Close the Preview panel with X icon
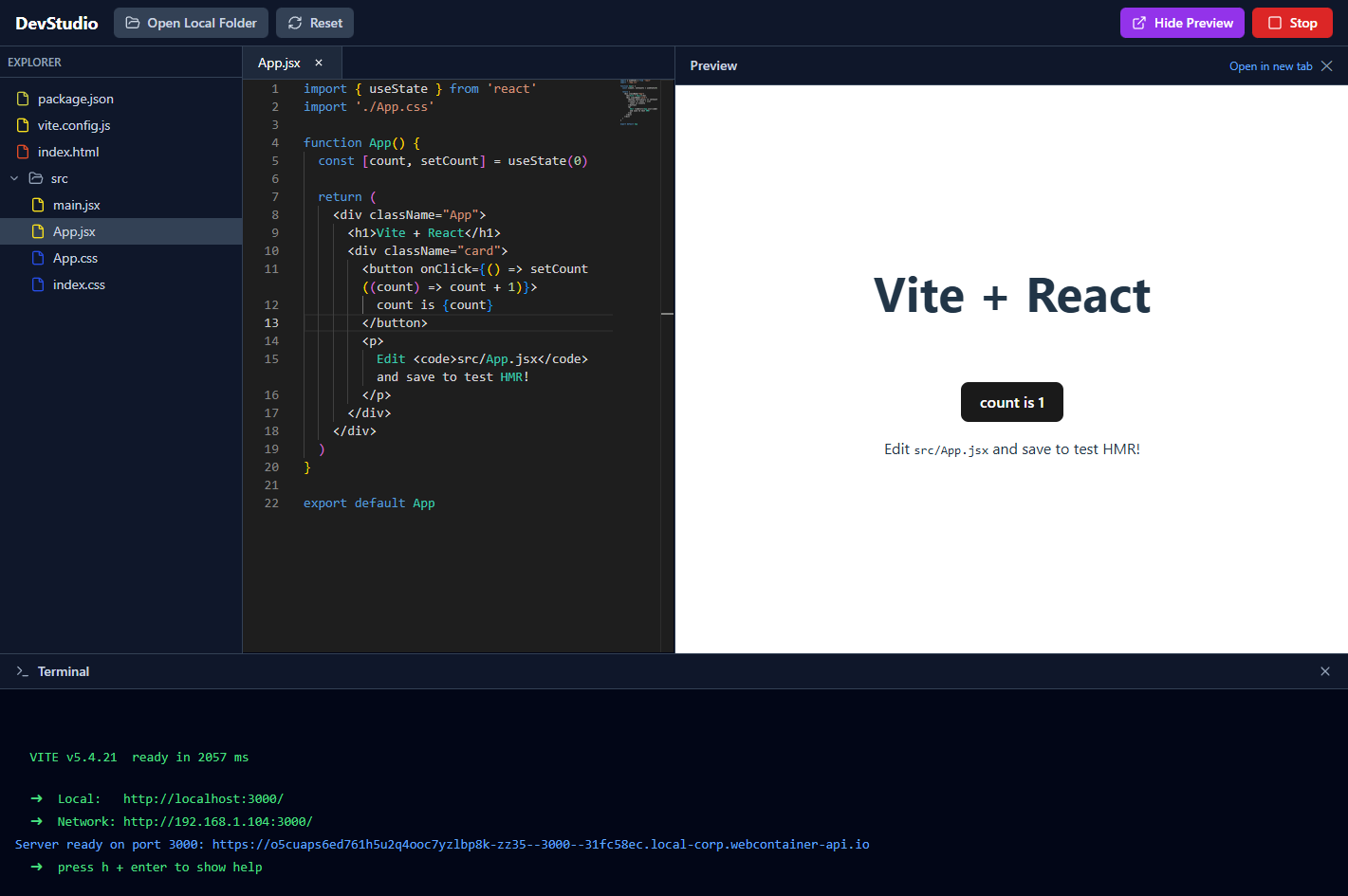Screen dimensions: 1348x896 point(1327,66)
